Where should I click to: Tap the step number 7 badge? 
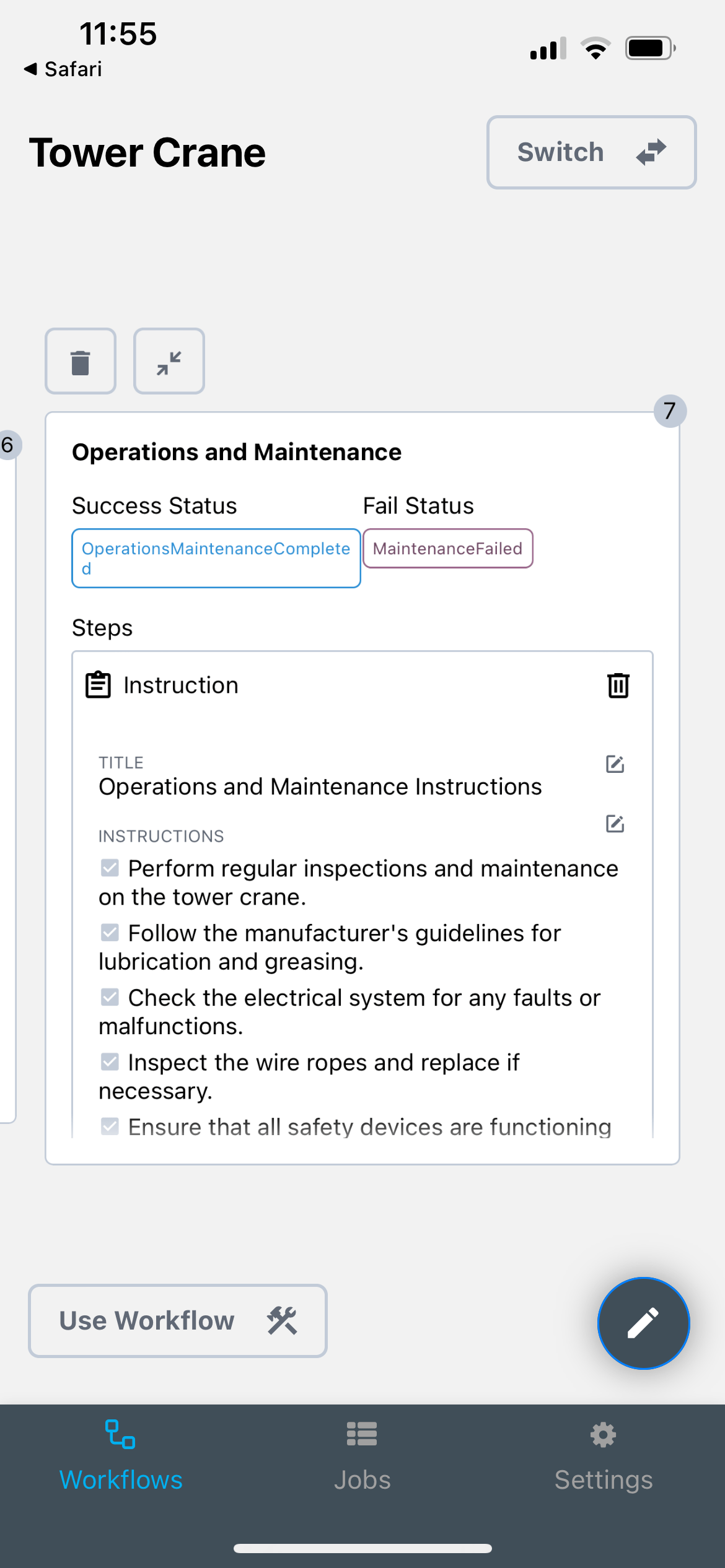(x=670, y=411)
